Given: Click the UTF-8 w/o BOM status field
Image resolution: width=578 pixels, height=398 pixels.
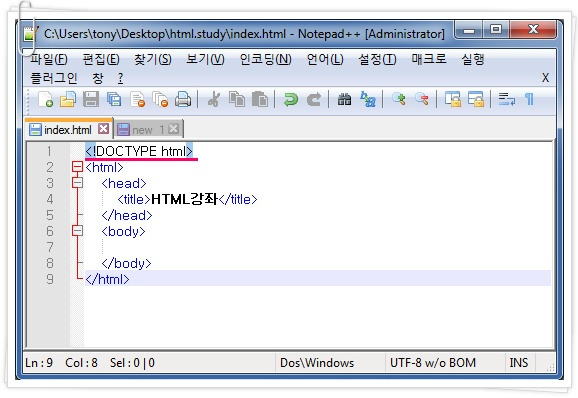Looking at the screenshot, I should (445, 363).
